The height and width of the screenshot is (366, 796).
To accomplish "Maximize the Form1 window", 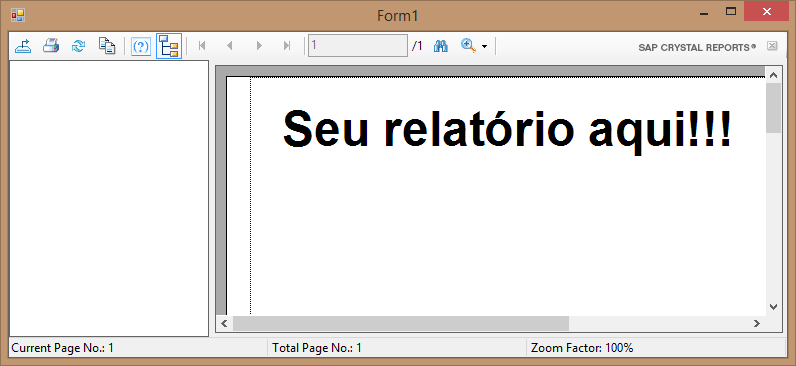I will click(x=731, y=12).
